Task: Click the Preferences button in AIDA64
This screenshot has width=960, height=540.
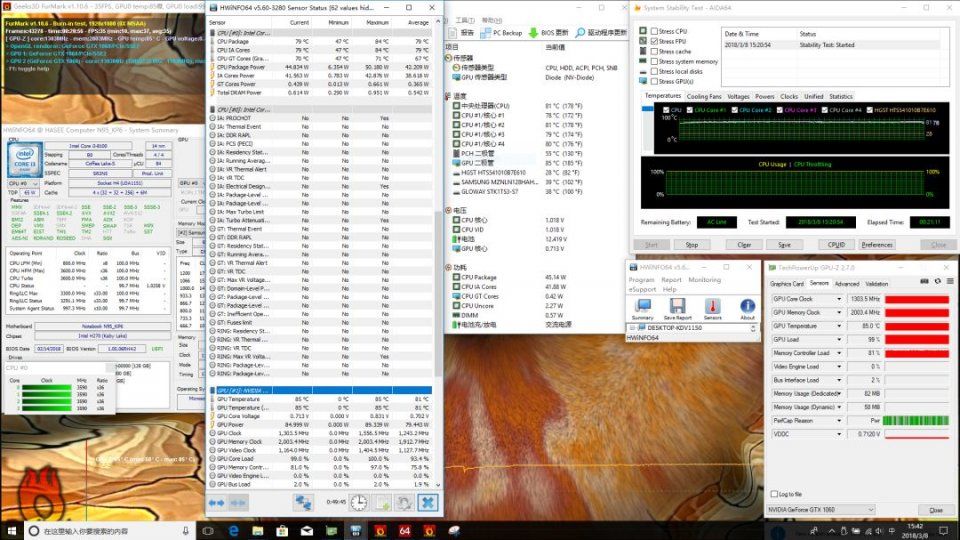Action: (x=876, y=244)
